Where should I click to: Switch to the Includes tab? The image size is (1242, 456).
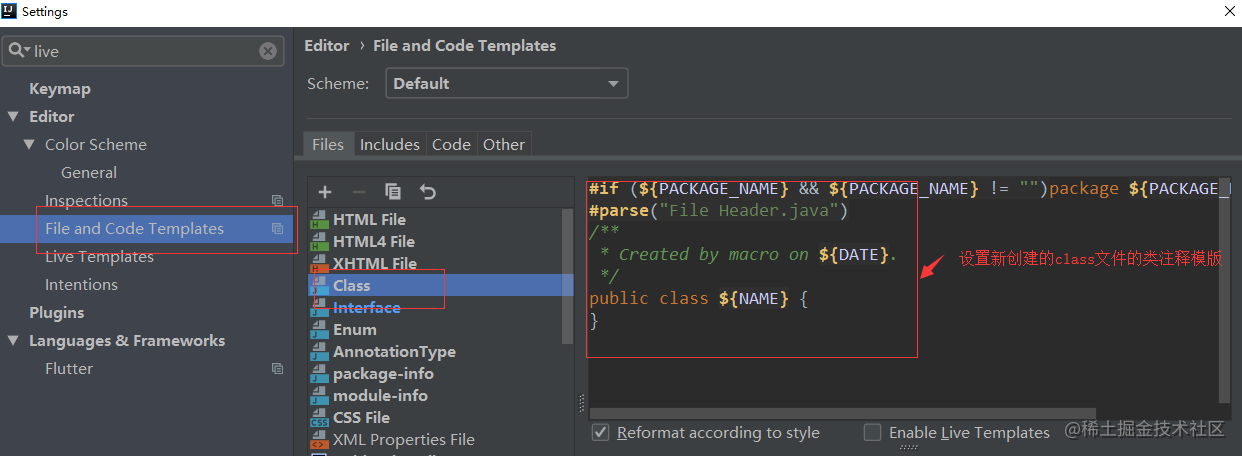tap(390, 144)
